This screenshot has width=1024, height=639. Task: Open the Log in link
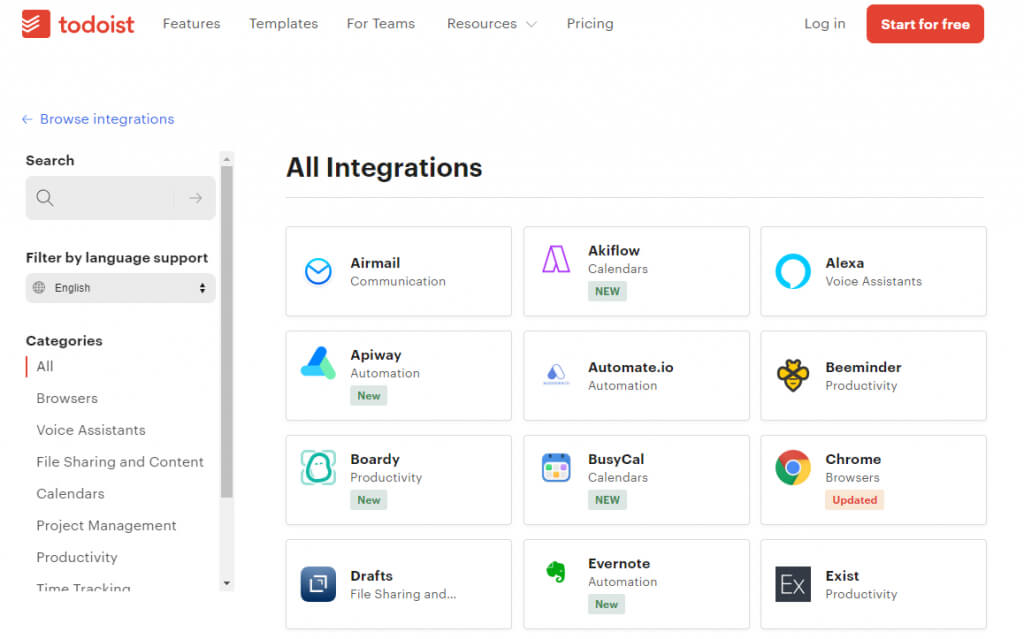(824, 24)
